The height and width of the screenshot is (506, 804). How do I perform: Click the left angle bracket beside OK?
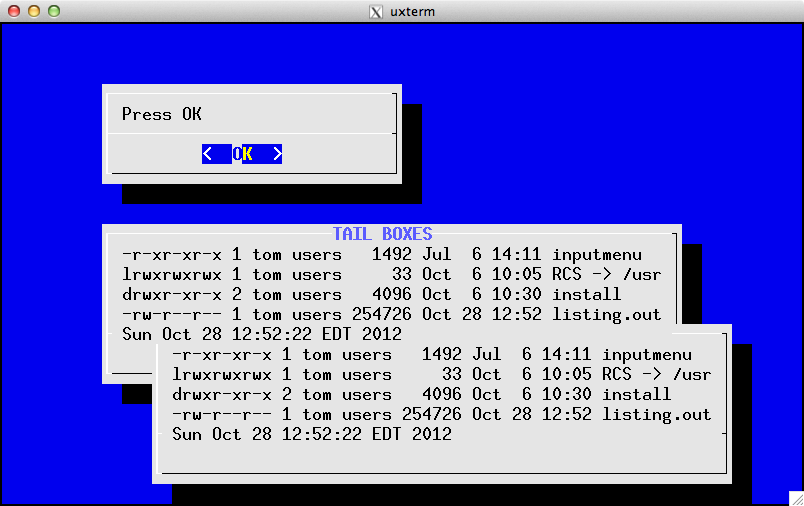(207, 154)
